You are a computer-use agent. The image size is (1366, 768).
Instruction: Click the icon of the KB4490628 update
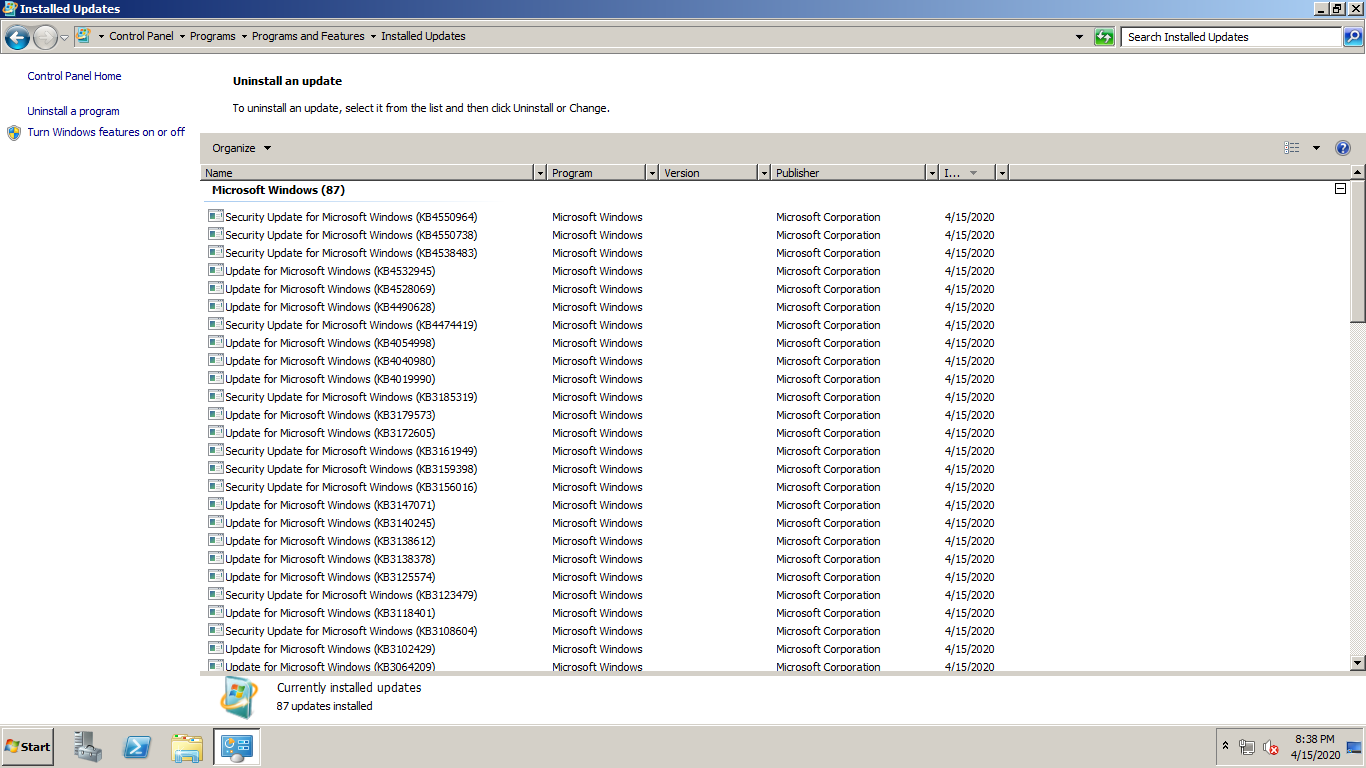point(216,306)
